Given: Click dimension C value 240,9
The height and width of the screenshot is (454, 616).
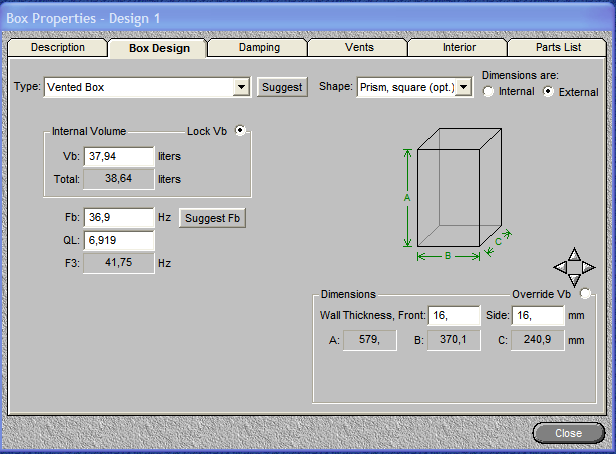Looking at the screenshot, I should pos(537,340).
